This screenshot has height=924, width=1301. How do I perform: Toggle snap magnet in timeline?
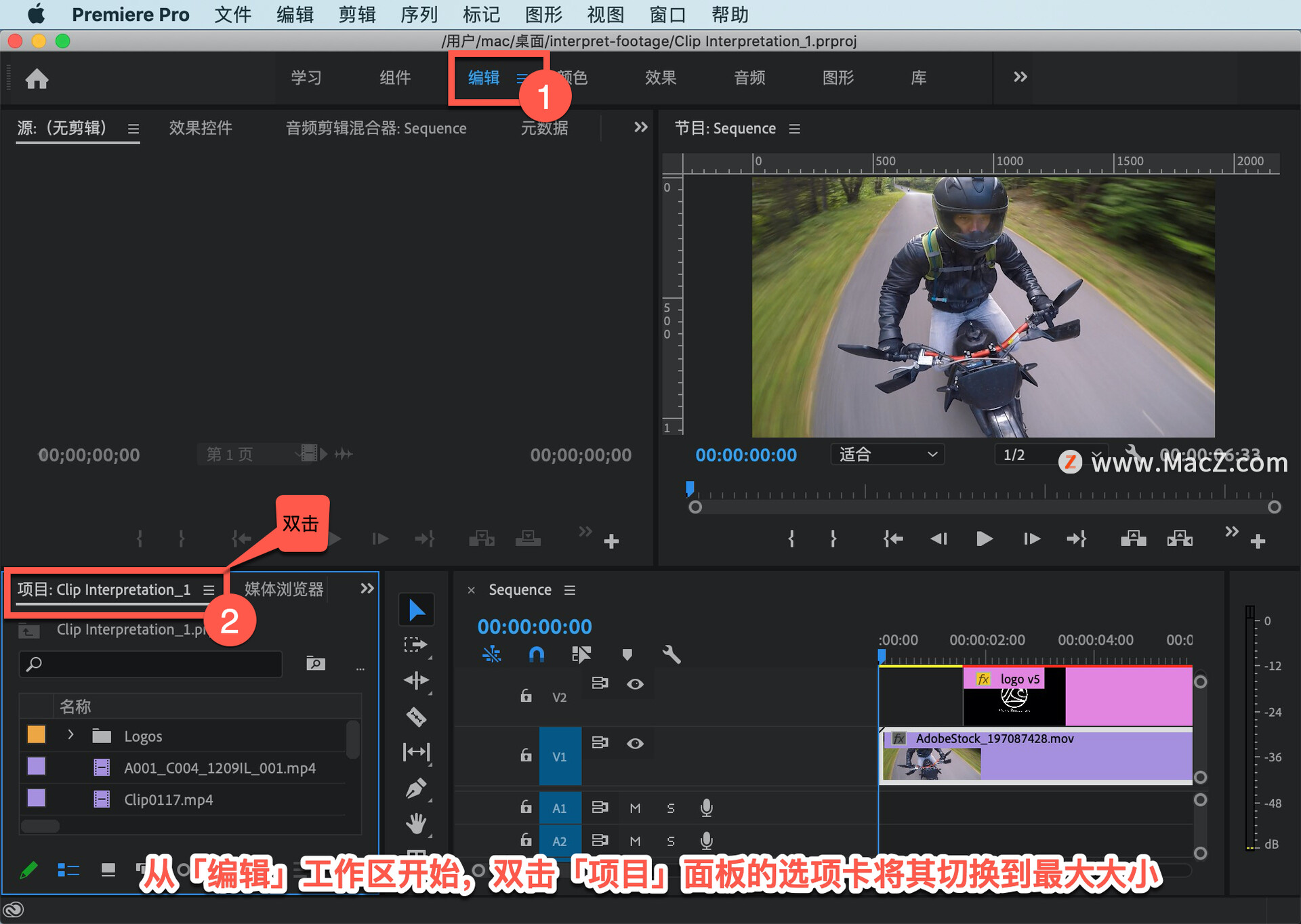(536, 654)
